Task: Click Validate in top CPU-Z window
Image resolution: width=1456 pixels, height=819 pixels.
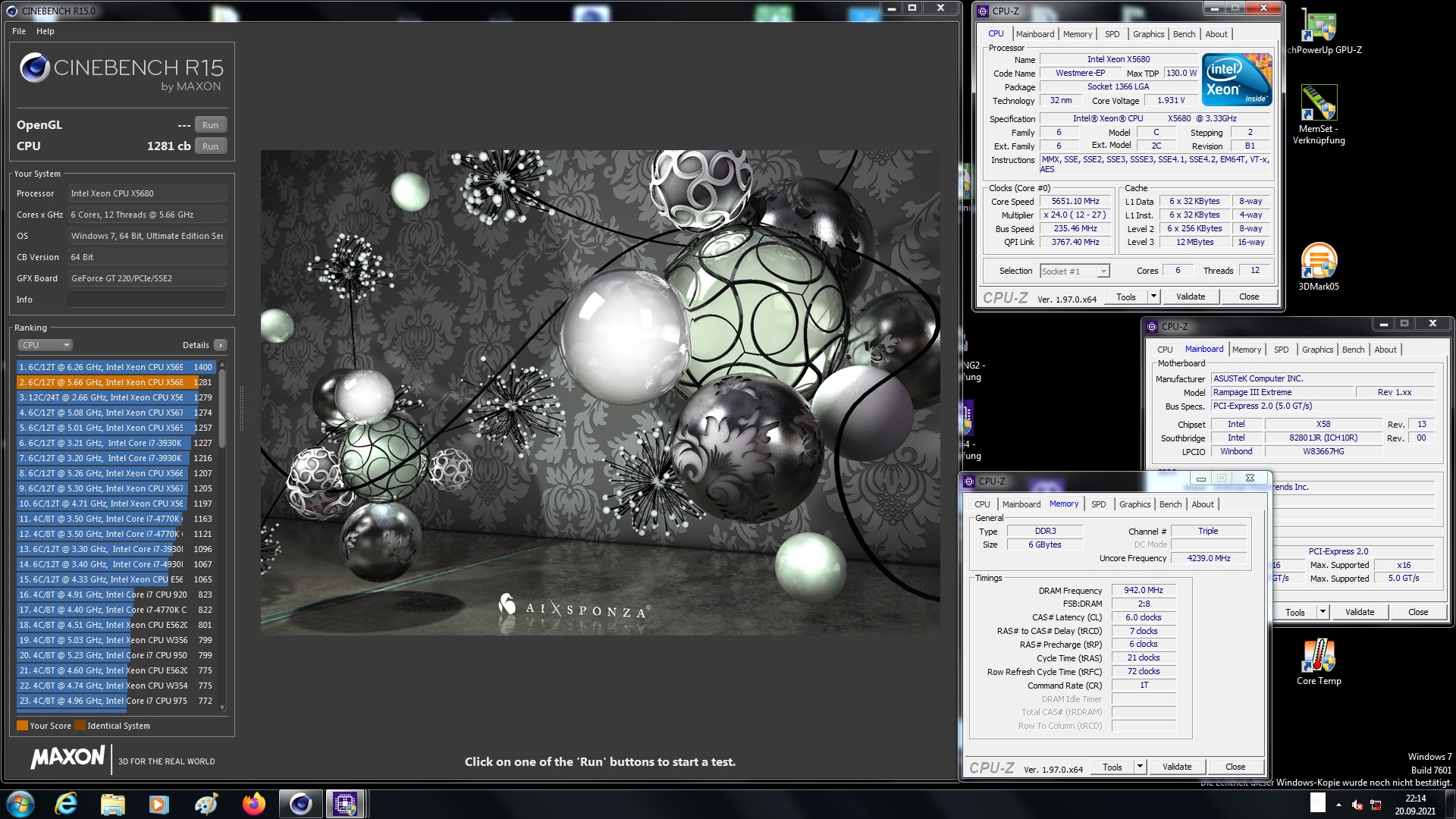Action: click(x=1191, y=297)
